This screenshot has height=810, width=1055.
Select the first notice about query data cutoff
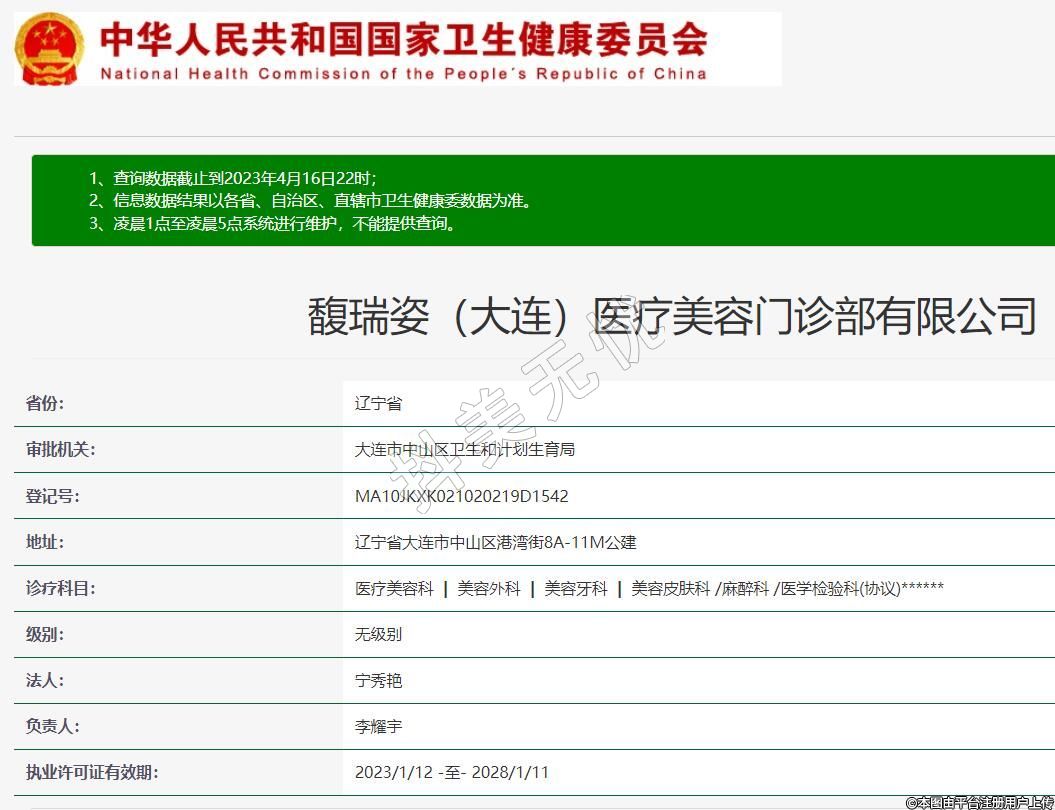tap(233, 178)
